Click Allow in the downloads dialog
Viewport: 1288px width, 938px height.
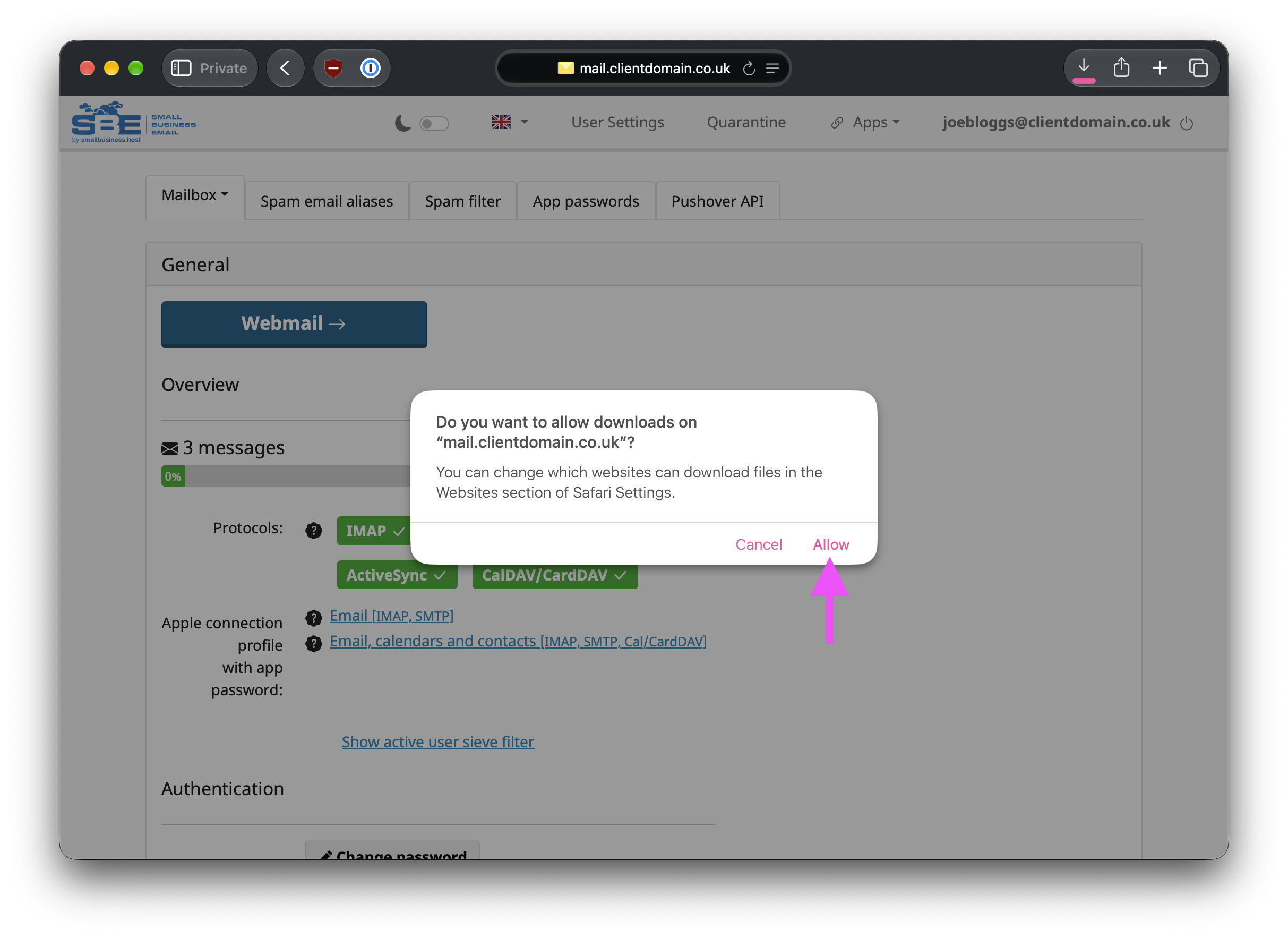tap(831, 544)
